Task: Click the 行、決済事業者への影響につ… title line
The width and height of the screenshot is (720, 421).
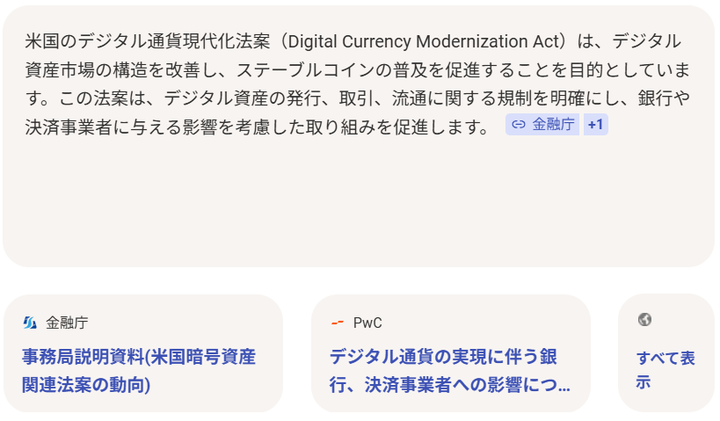Action: [x=450, y=384]
